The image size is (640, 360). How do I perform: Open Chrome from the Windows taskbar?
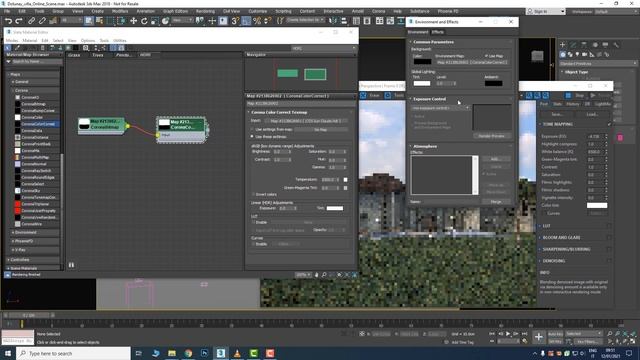pos(188,353)
